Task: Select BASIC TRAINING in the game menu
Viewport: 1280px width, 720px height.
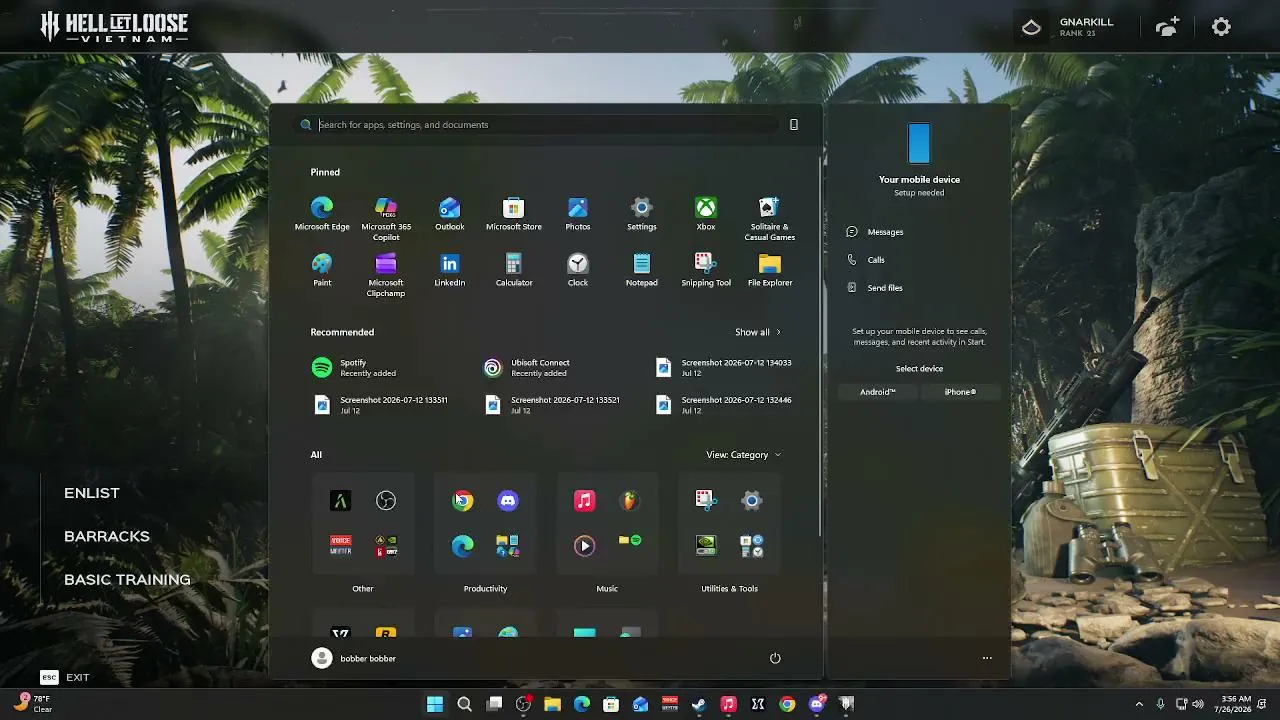Action: click(x=127, y=580)
